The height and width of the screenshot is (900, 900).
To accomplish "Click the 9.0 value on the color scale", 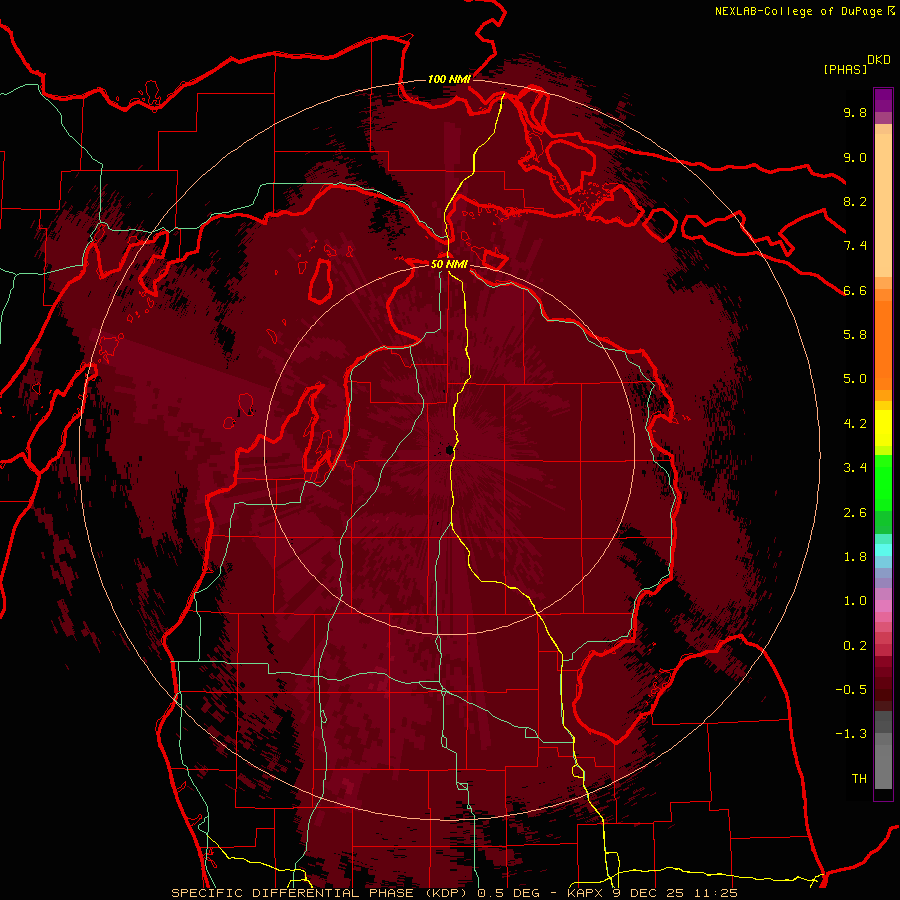I will coord(855,157).
